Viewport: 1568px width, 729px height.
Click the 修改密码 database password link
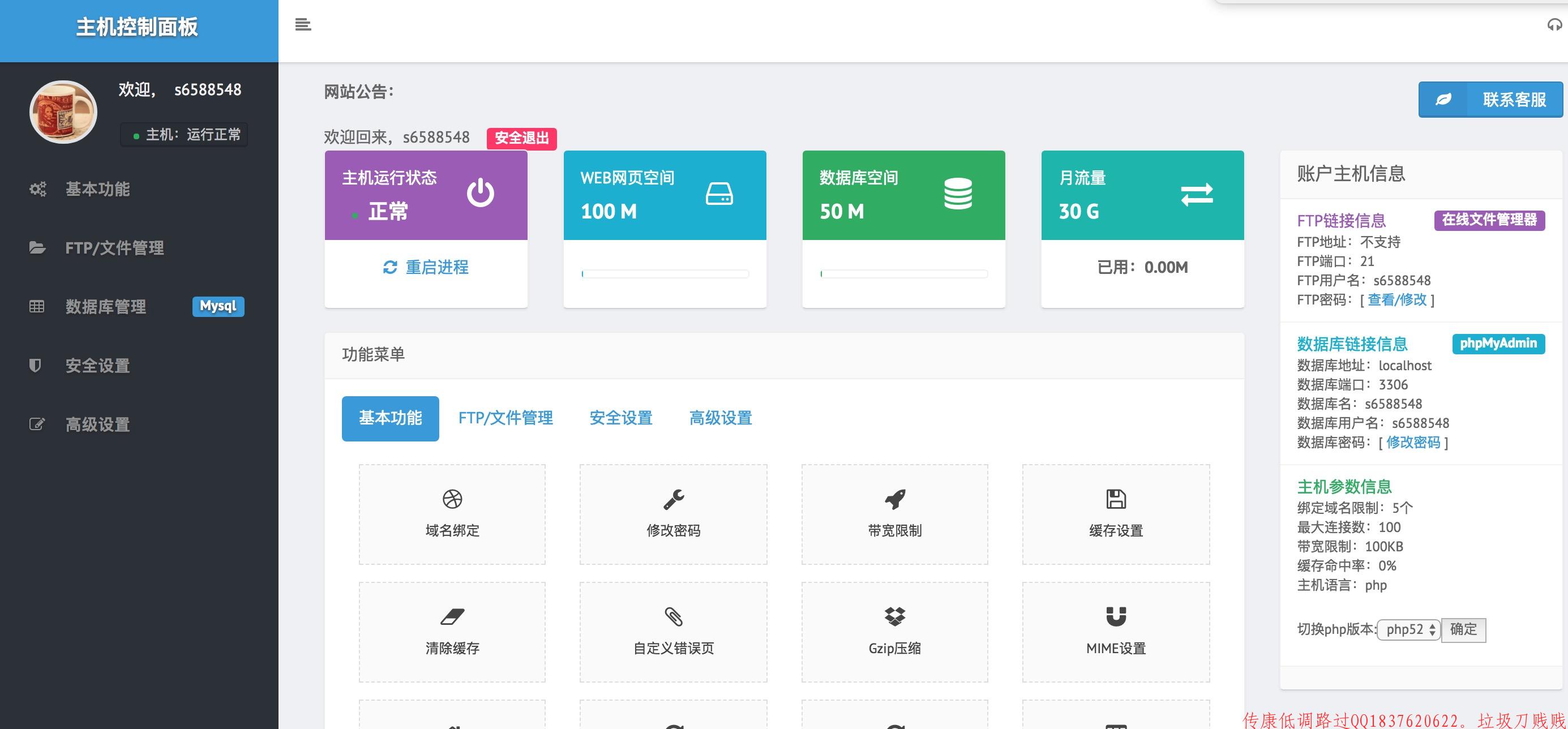pyautogui.click(x=1413, y=443)
